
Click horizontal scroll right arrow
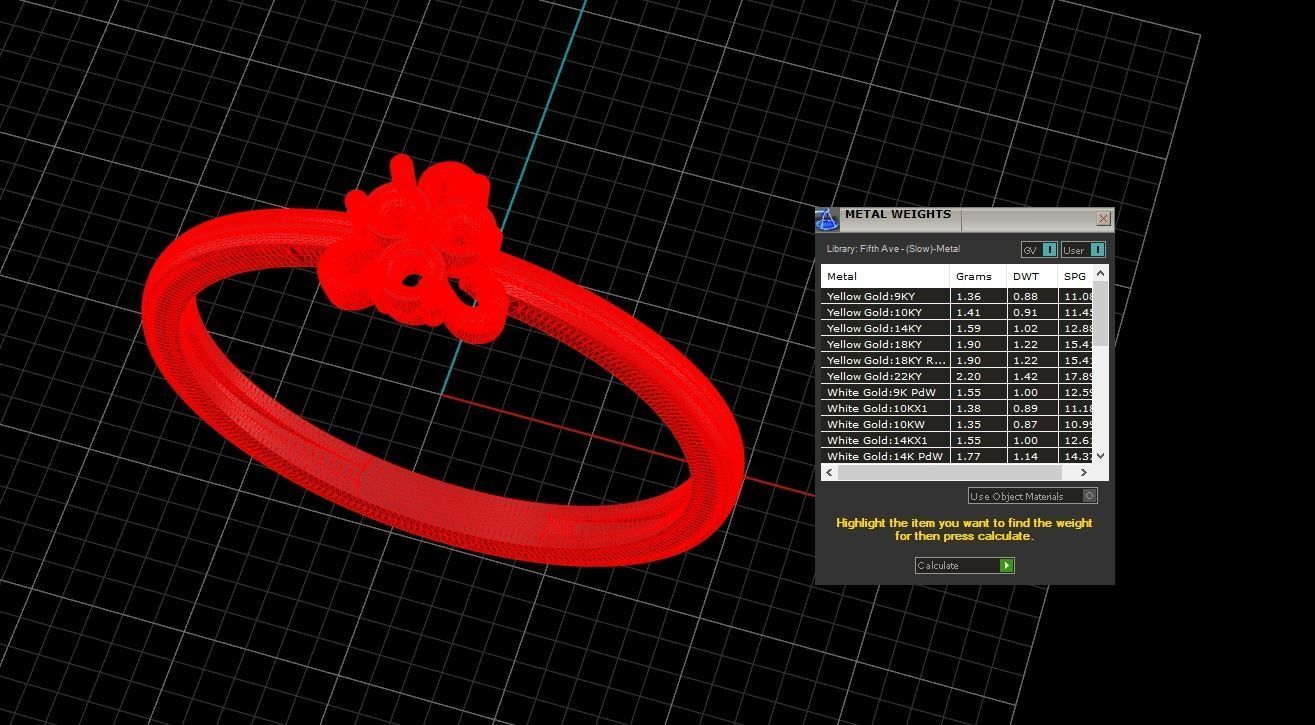point(1084,472)
